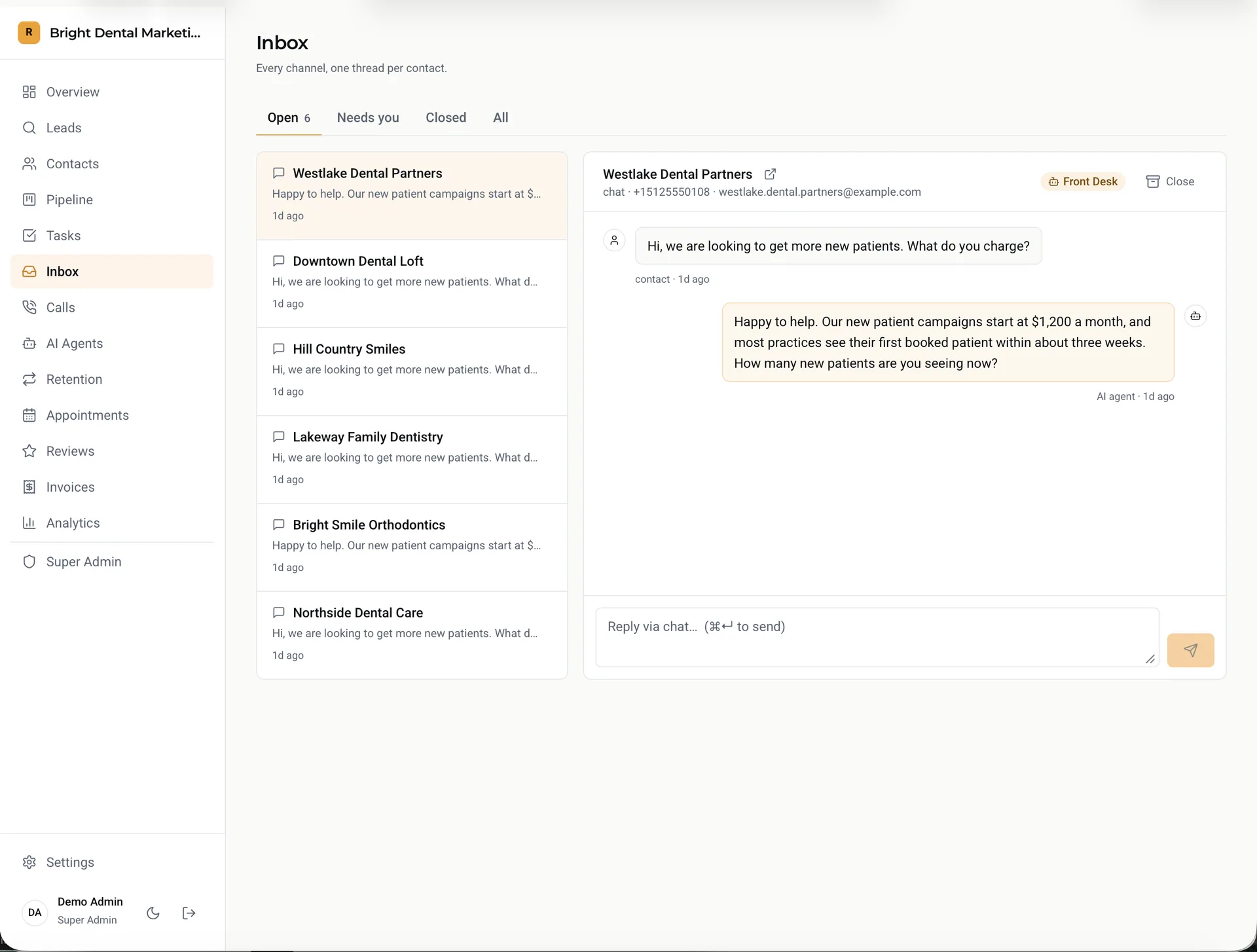Click the Demo Admin profile

(90, 910)
